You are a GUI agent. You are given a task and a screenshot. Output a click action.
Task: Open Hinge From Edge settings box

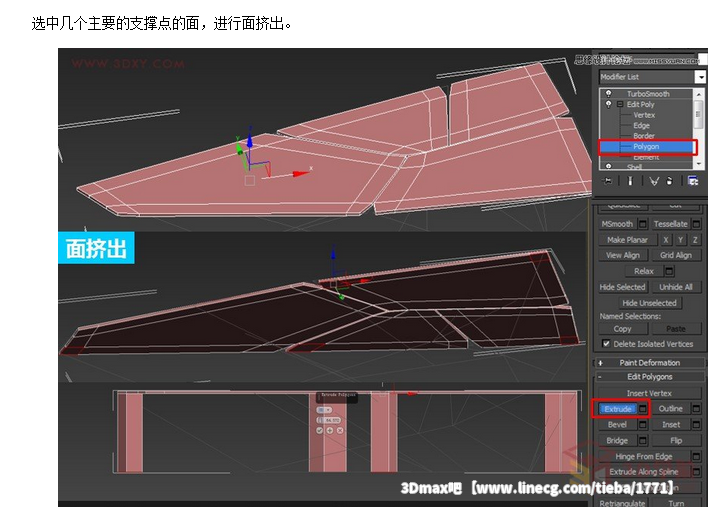696,457
